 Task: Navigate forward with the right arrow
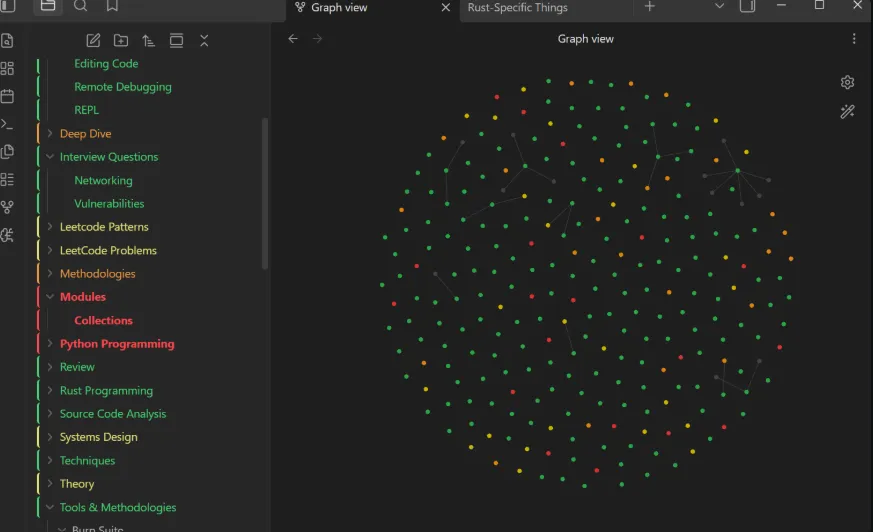(317, 38)
